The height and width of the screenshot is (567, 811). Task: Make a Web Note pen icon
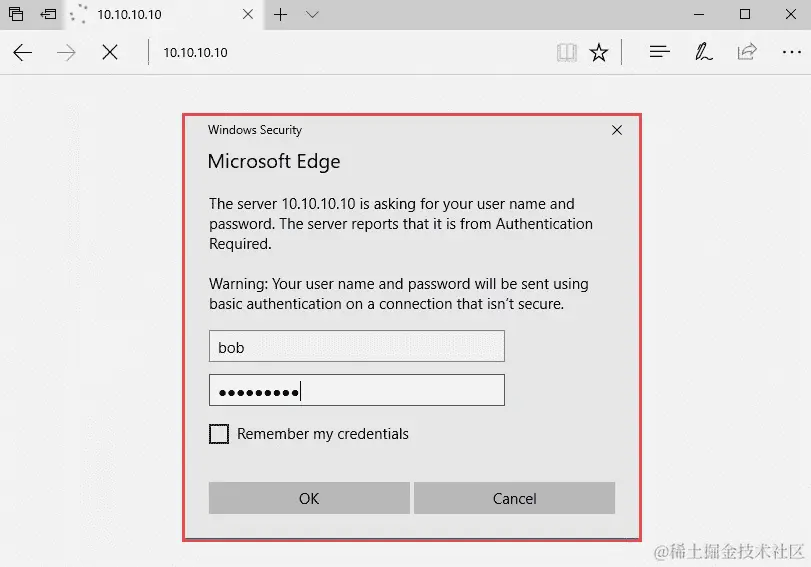pos(703,52)
